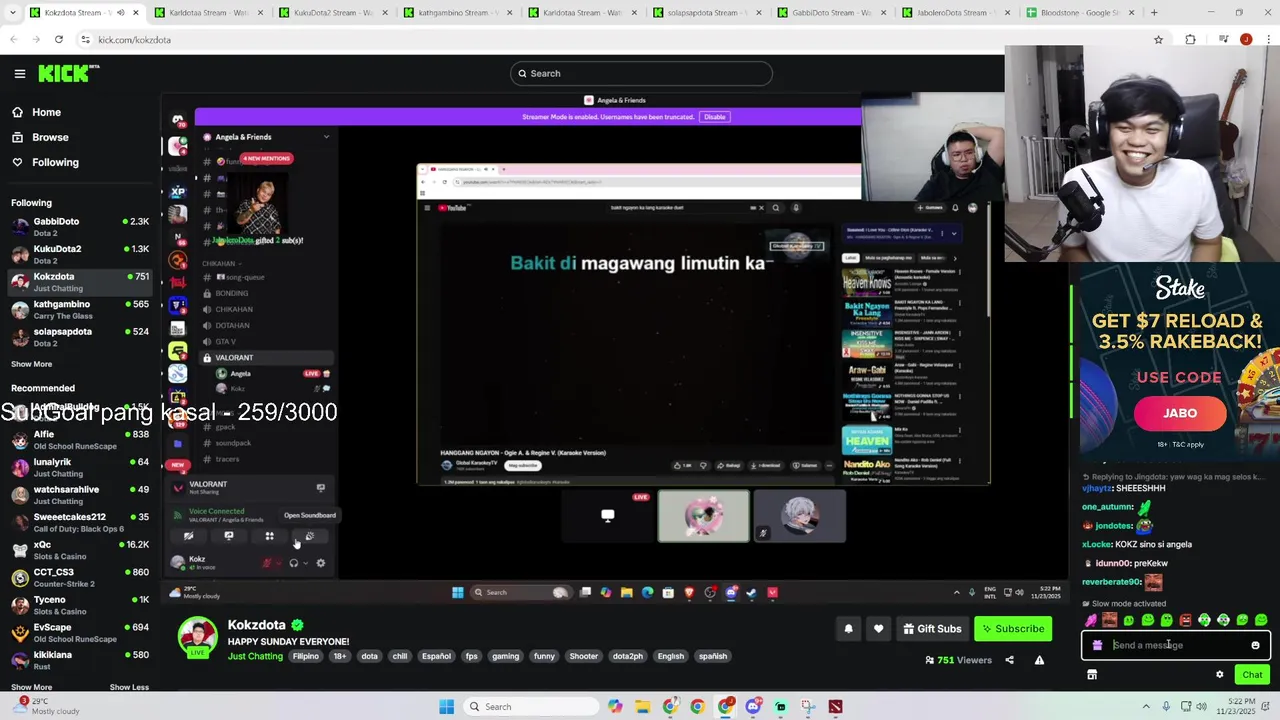
Task: Reload the page
Action: (59, 40)
